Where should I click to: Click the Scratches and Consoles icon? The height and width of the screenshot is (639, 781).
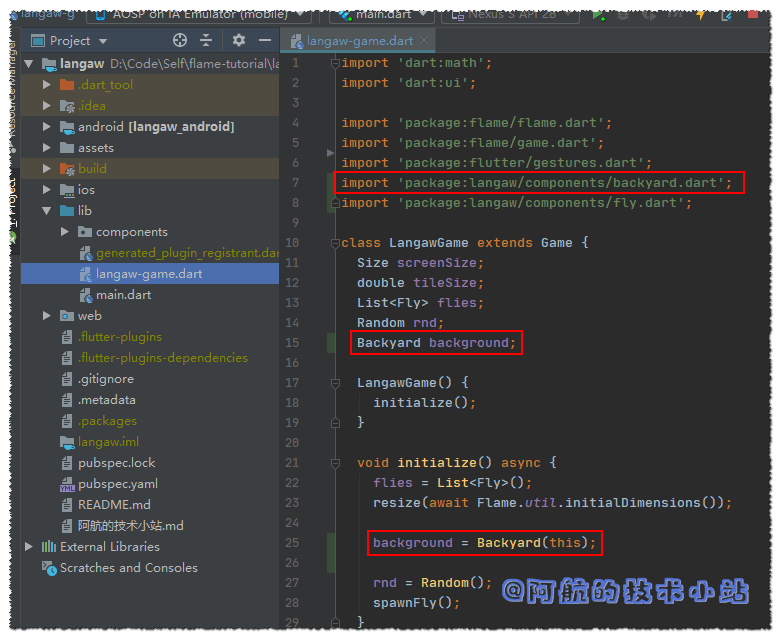point(49,568)
